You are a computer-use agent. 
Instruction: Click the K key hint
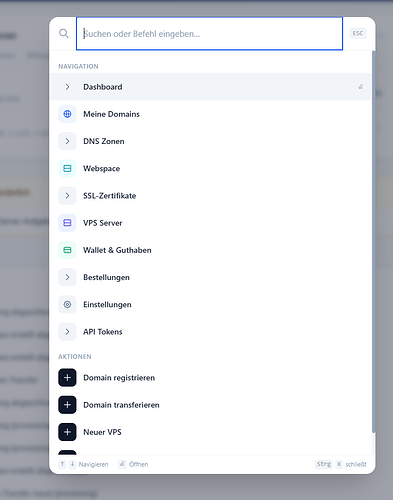pos(339,464)
